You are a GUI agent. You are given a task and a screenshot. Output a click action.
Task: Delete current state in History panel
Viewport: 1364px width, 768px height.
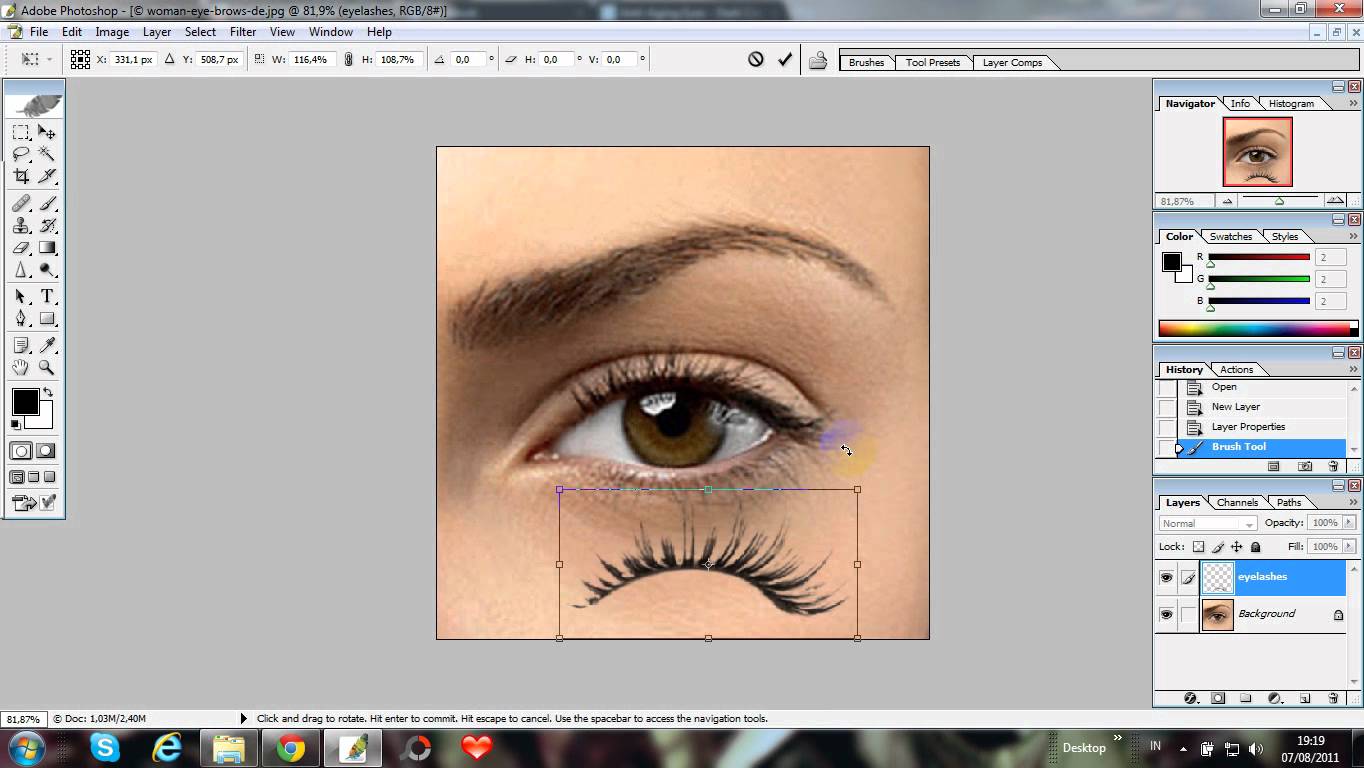tap(1333, 466)
